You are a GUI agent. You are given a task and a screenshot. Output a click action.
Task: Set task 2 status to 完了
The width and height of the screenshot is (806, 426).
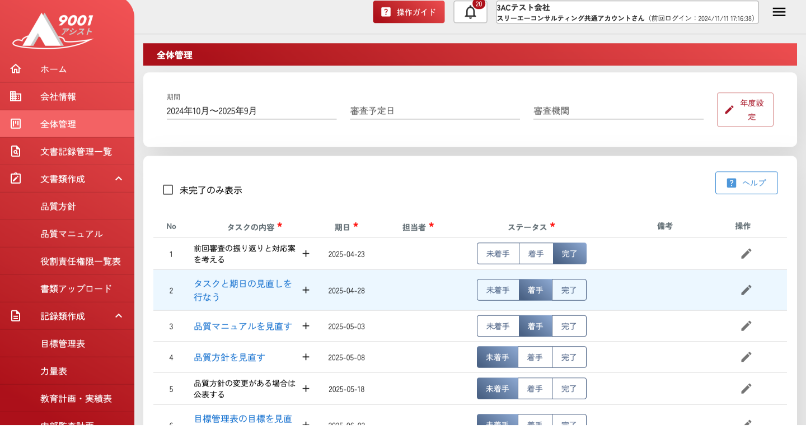click(x=569, y=290)
